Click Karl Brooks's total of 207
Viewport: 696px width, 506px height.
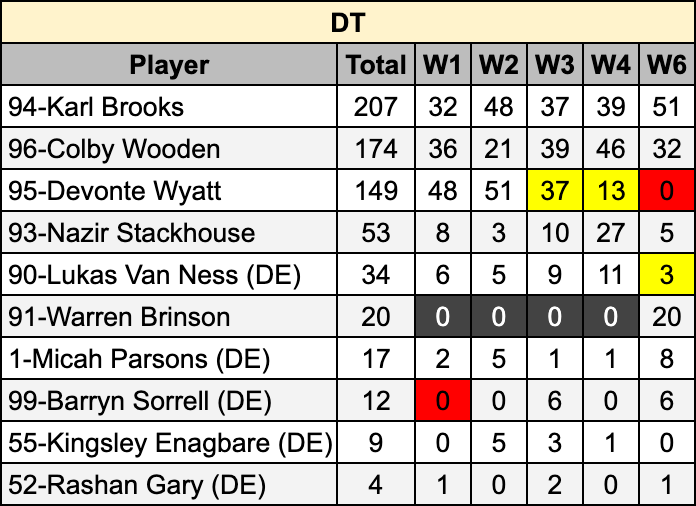pos(375,107)
